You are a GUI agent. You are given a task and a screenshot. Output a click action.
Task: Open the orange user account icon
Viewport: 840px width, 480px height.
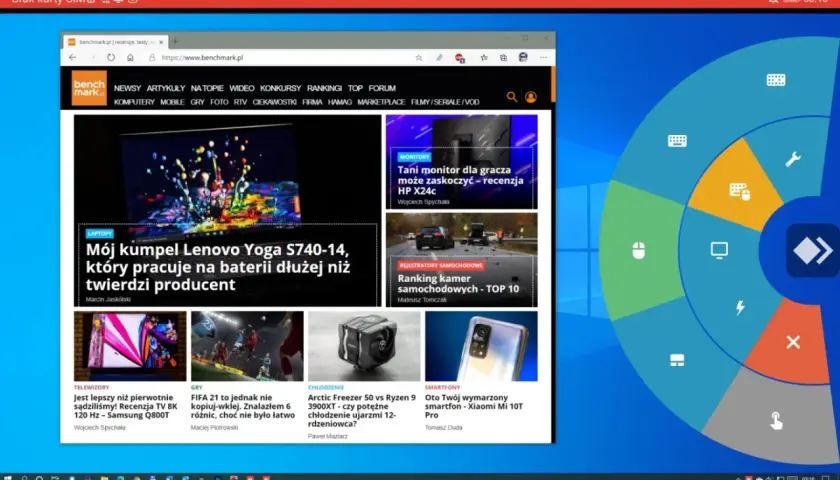pyautogui.click(x=531, y=96)
